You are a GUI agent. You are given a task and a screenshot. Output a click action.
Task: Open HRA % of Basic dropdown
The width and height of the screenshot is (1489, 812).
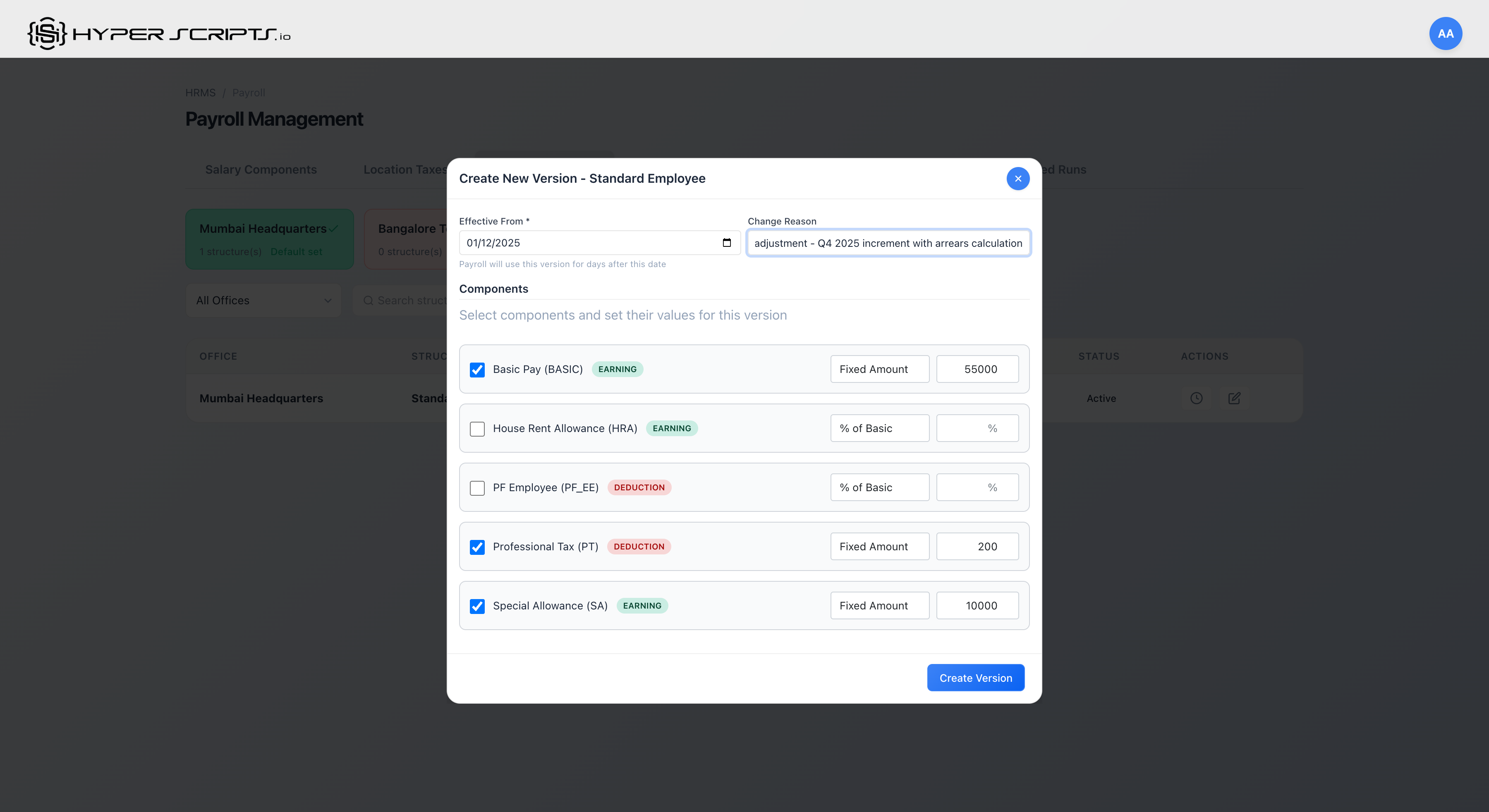(879, 428)
